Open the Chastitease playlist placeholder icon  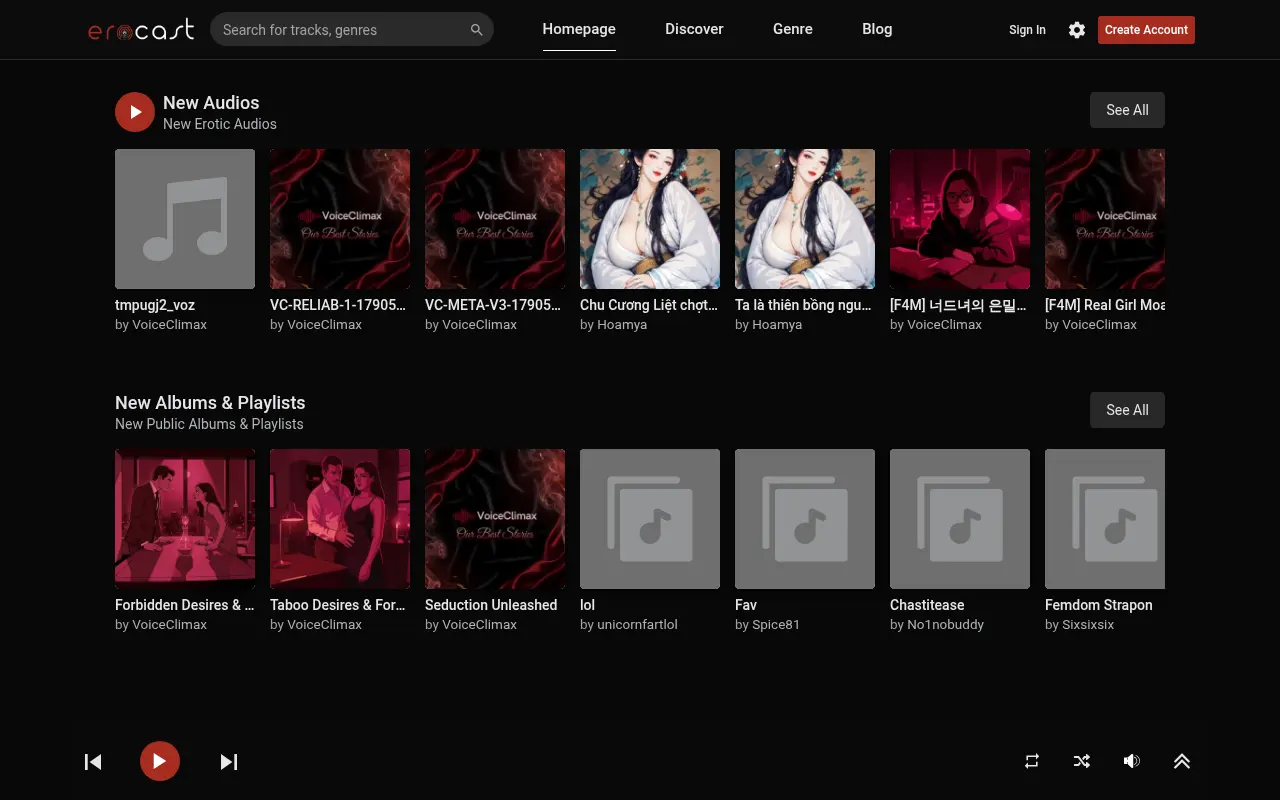(x=960, y=519)
